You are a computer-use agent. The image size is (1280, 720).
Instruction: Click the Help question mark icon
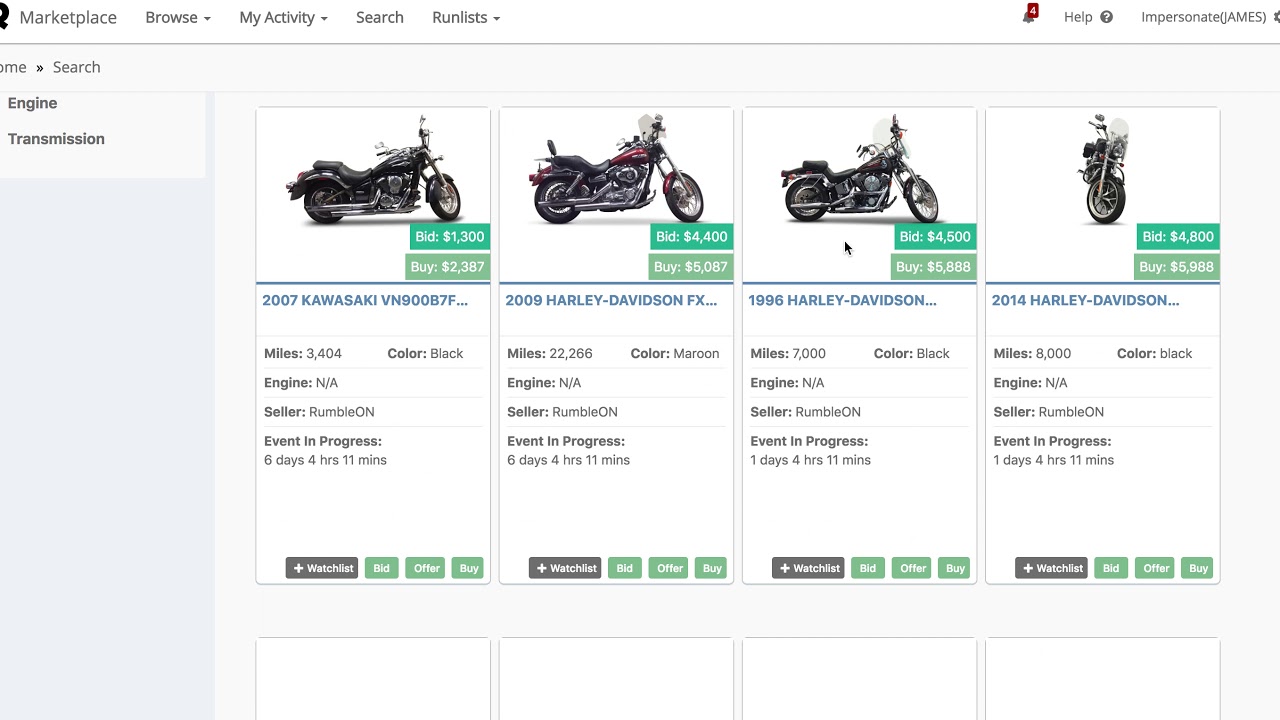click(1106, 17)
